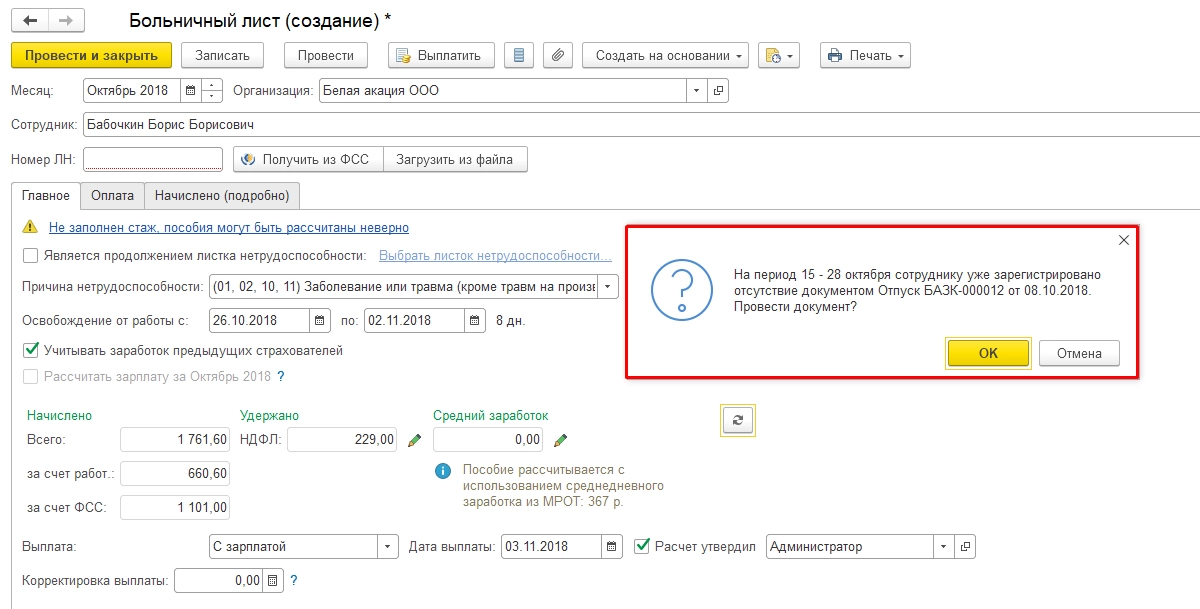1200x609 pixels.
Task: Click the Всего amount field 1 761,60
Action: click(x=175, y=440)
